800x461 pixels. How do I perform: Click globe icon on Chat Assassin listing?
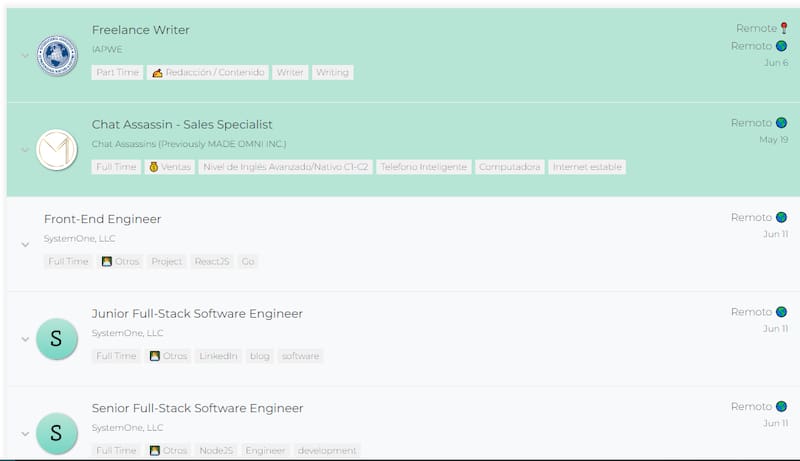(781, 123)
